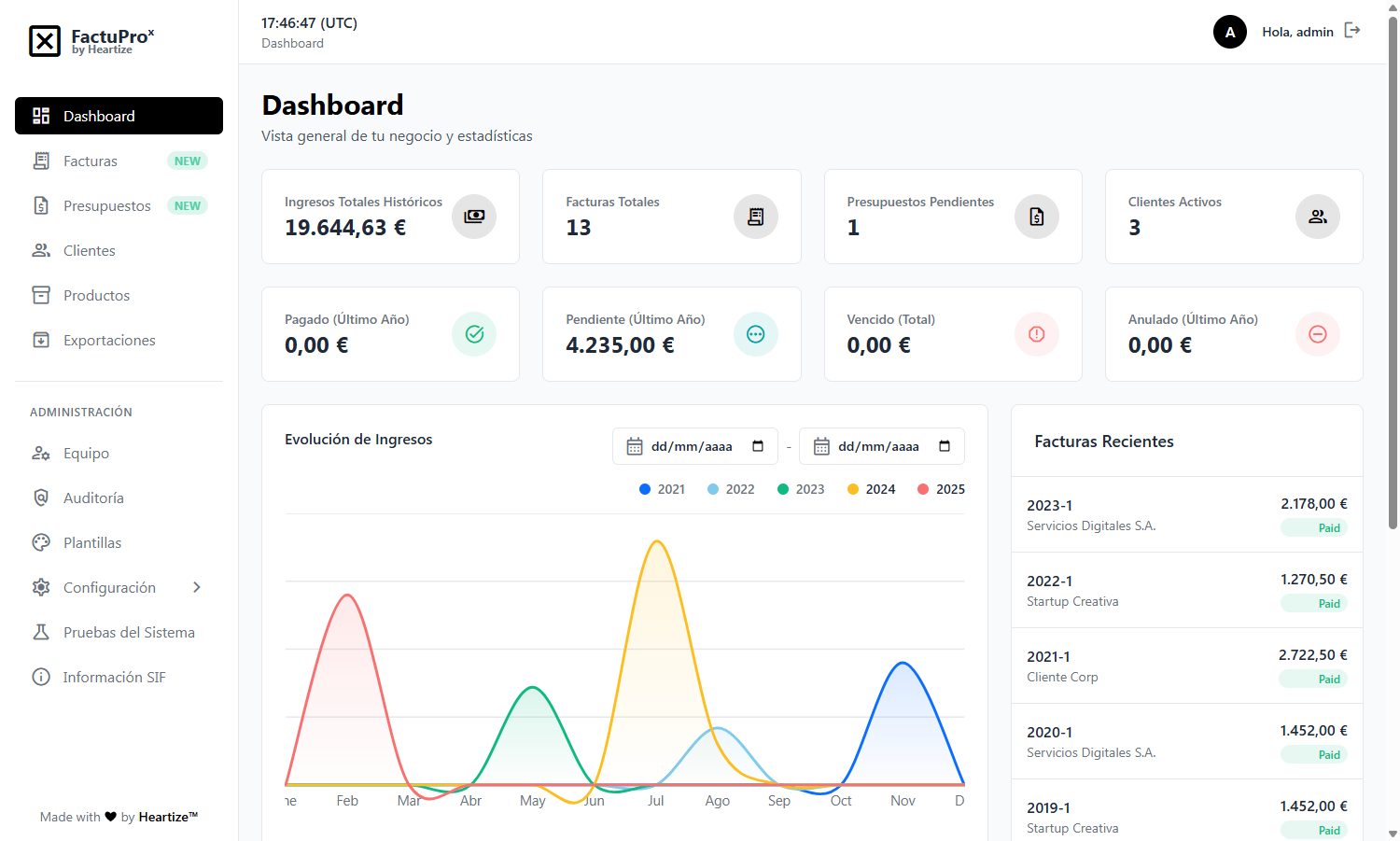Select the Plantillas smiley icon
Screen dimensions: 1400x841
tap(42, 542)
